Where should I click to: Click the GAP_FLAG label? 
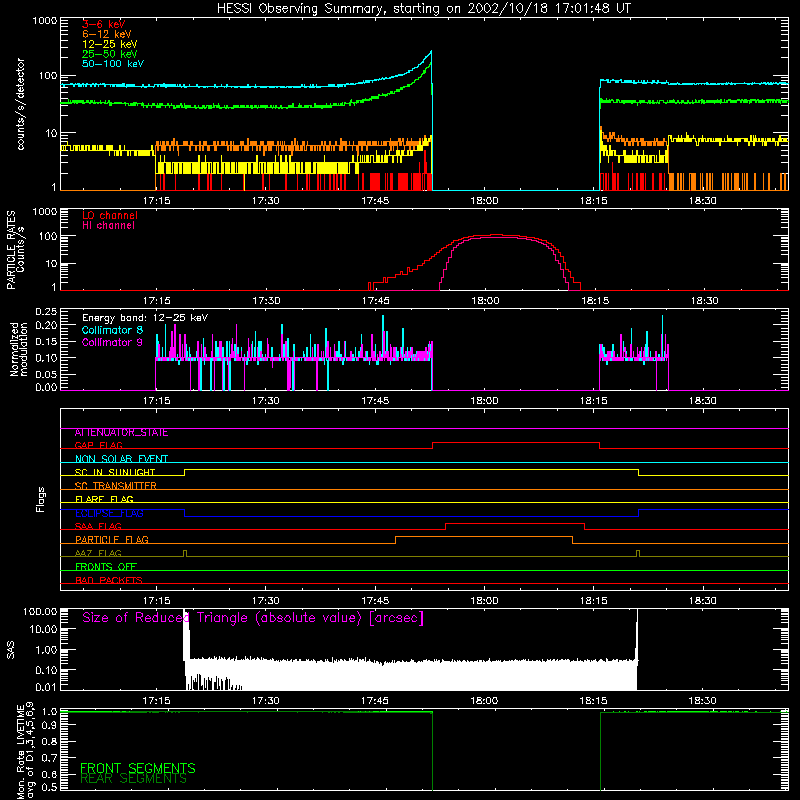click(x=98, y=445)
